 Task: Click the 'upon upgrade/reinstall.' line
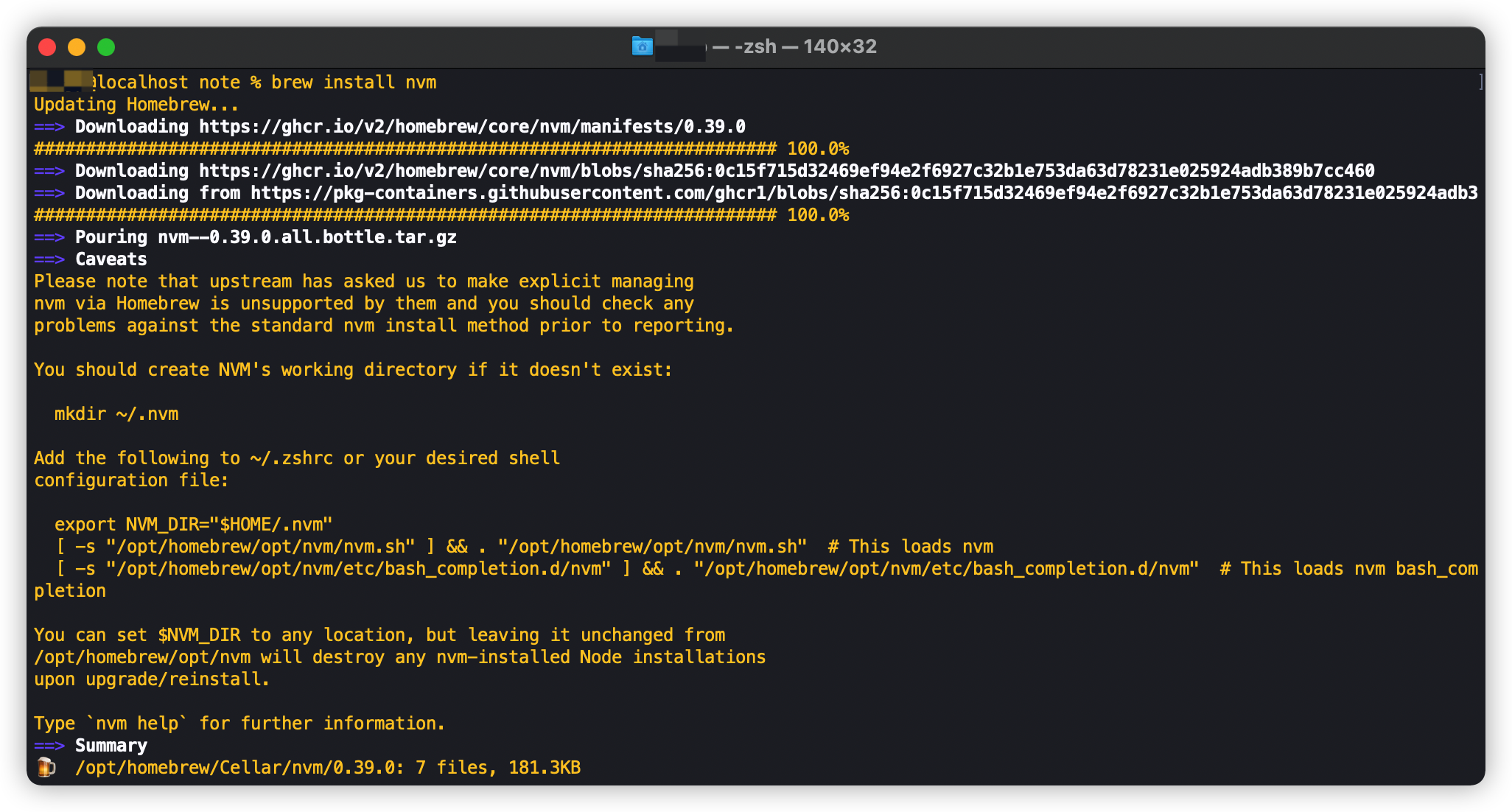(152, 679)
